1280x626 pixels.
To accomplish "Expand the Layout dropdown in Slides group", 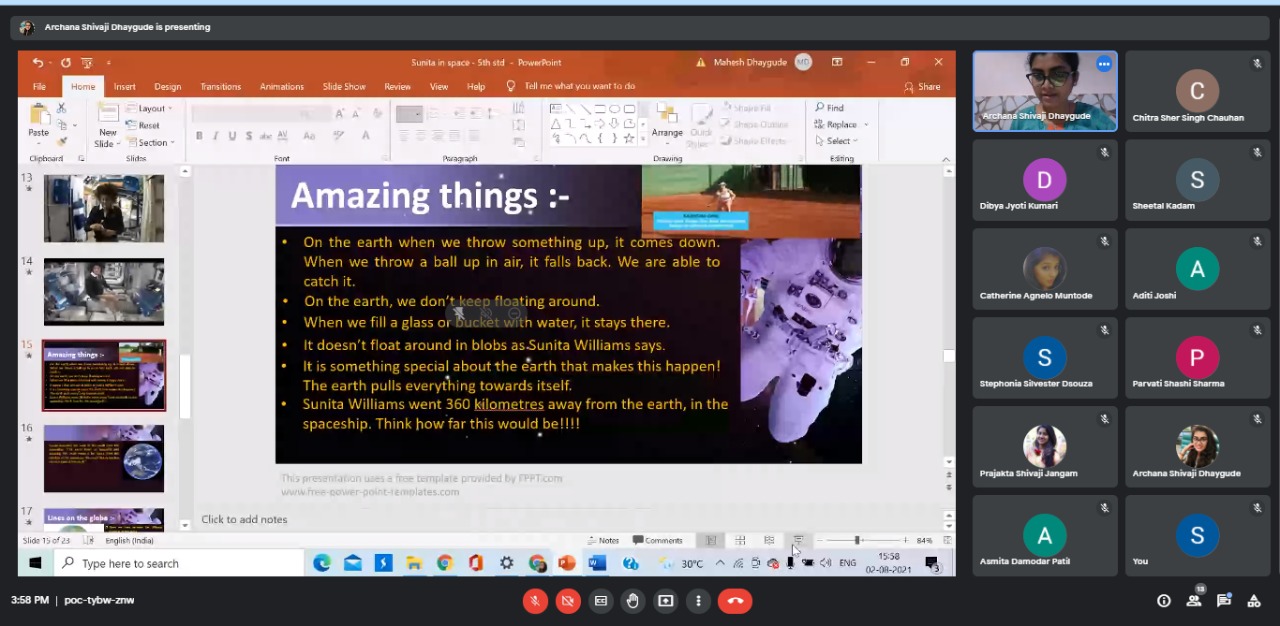I will [153, 109].
